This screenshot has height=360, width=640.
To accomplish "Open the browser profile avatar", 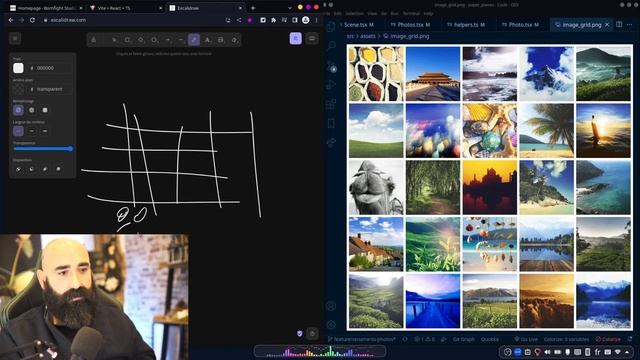I will click(305, 20).
